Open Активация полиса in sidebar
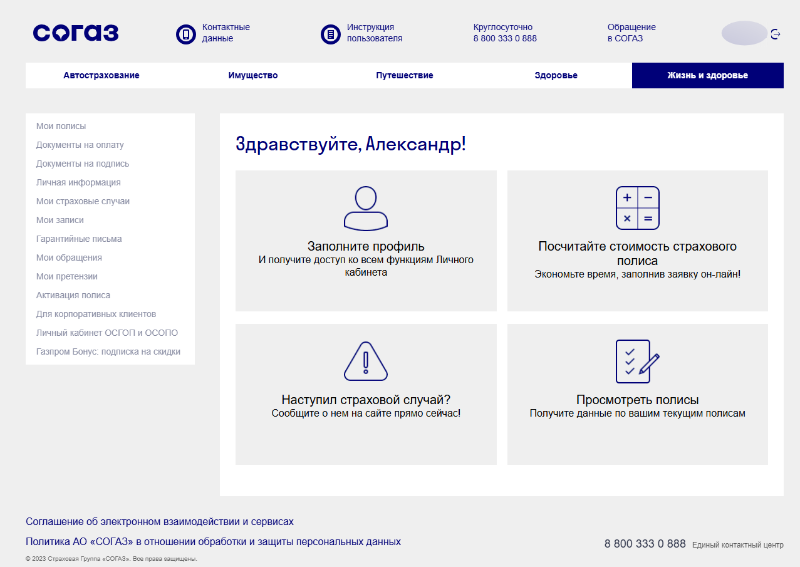 pyautogui.click(x=73, y=295)
